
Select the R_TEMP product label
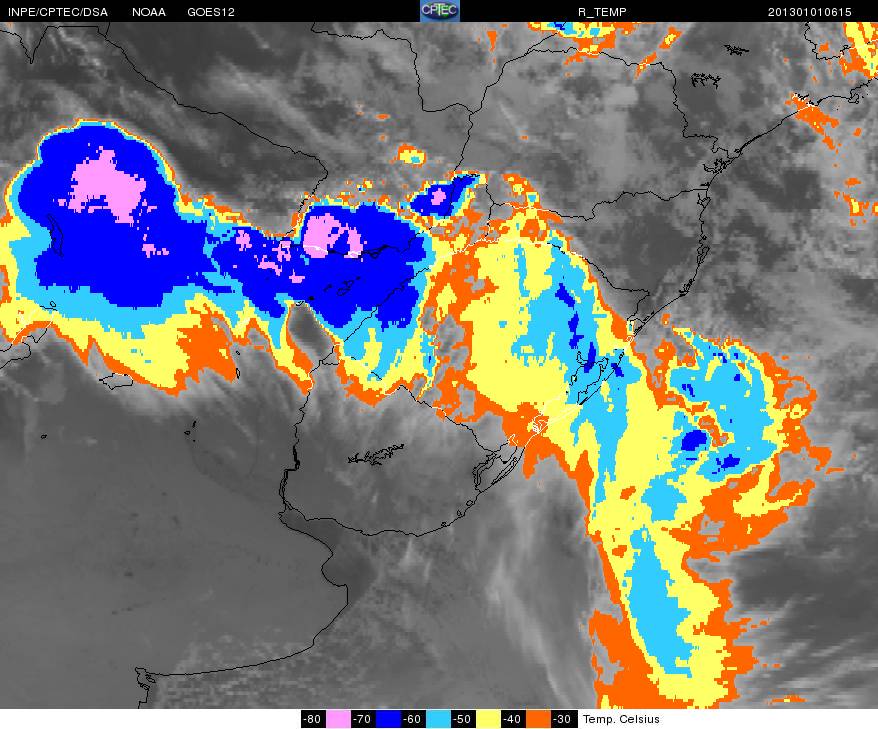603,12
